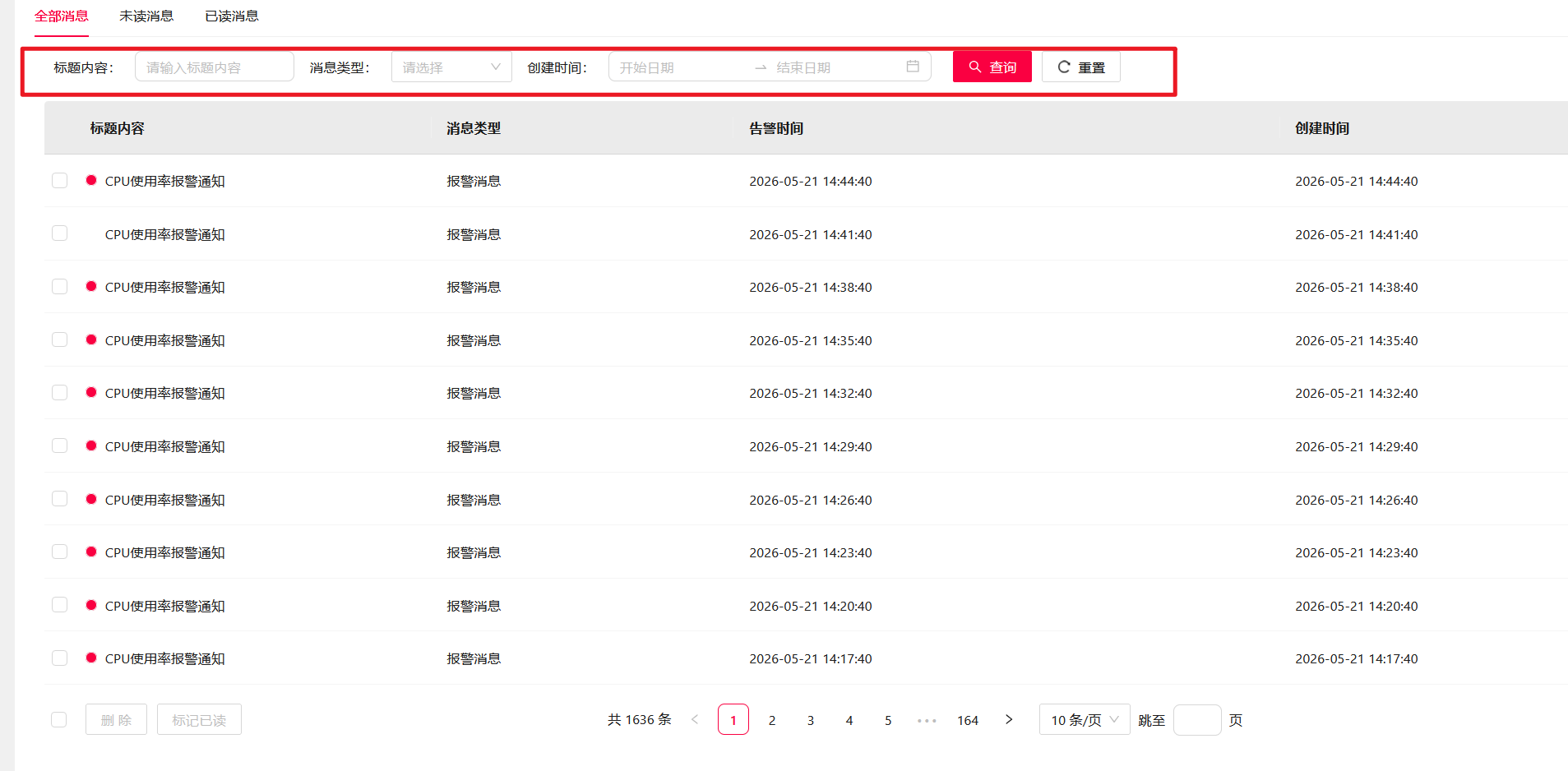The height and width of the screenshot is (771, 1568).
Task: Click the 消息类型 column header
Action: coord(474,128)
